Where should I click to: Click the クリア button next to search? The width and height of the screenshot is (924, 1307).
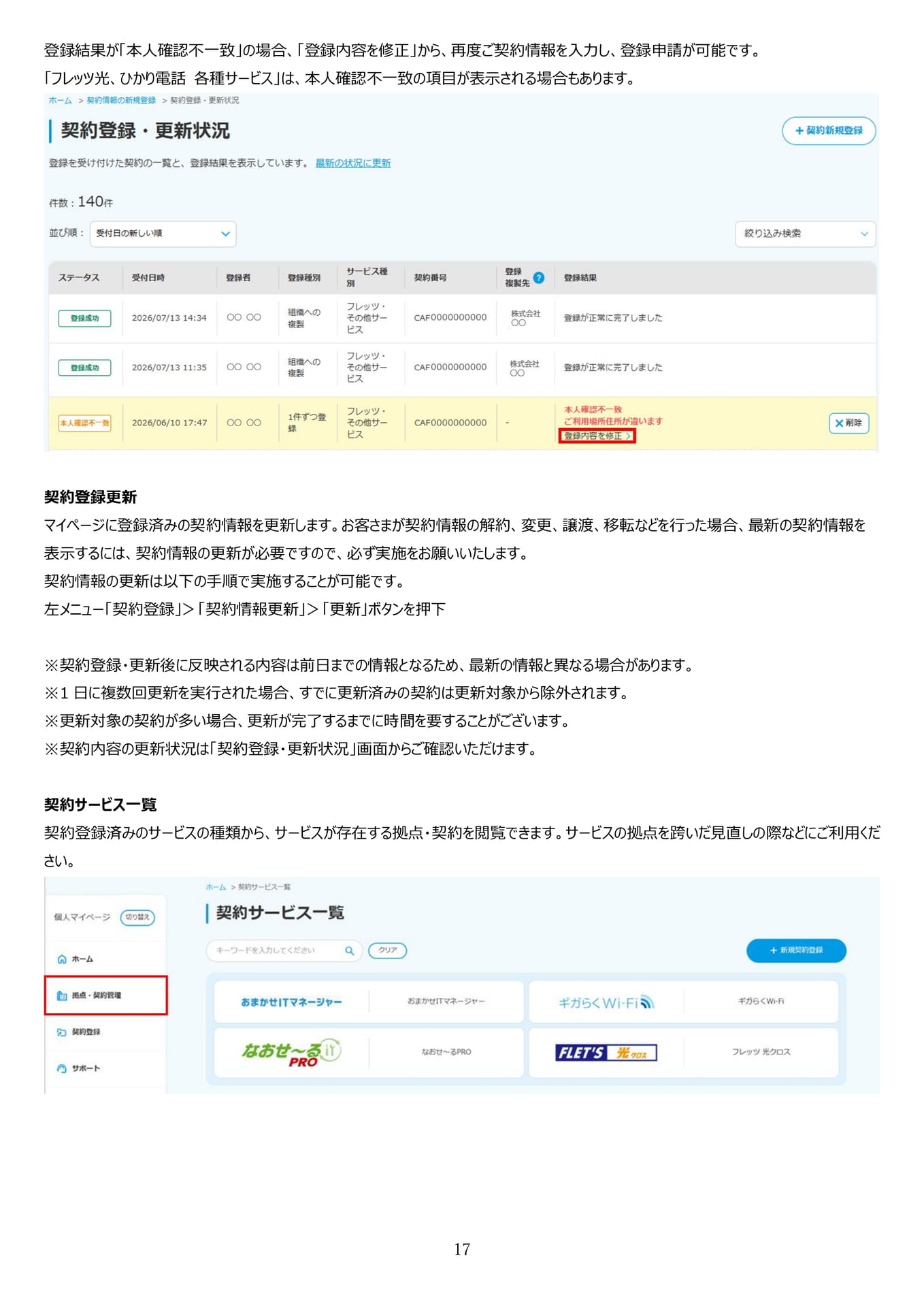(388, 950)
